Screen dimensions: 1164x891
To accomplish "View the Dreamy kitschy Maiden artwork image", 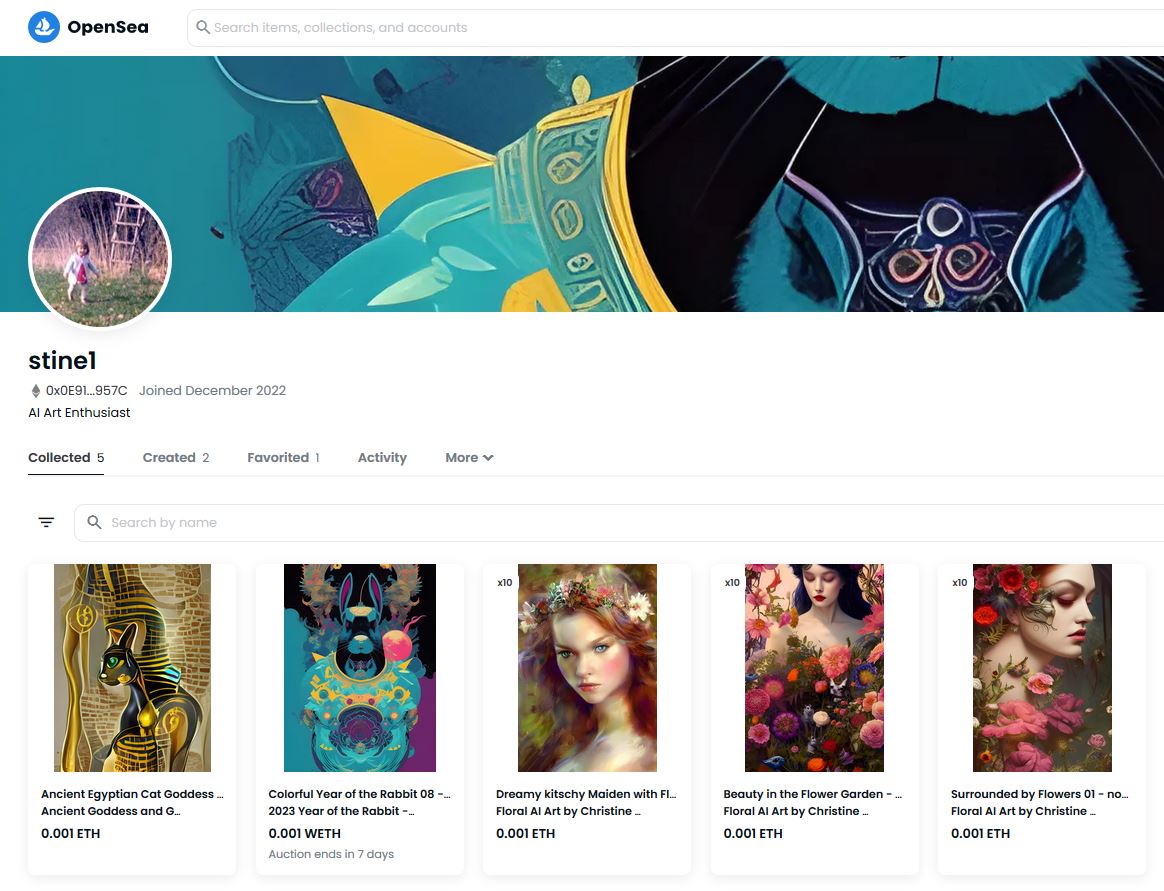I will click(586, 667).
